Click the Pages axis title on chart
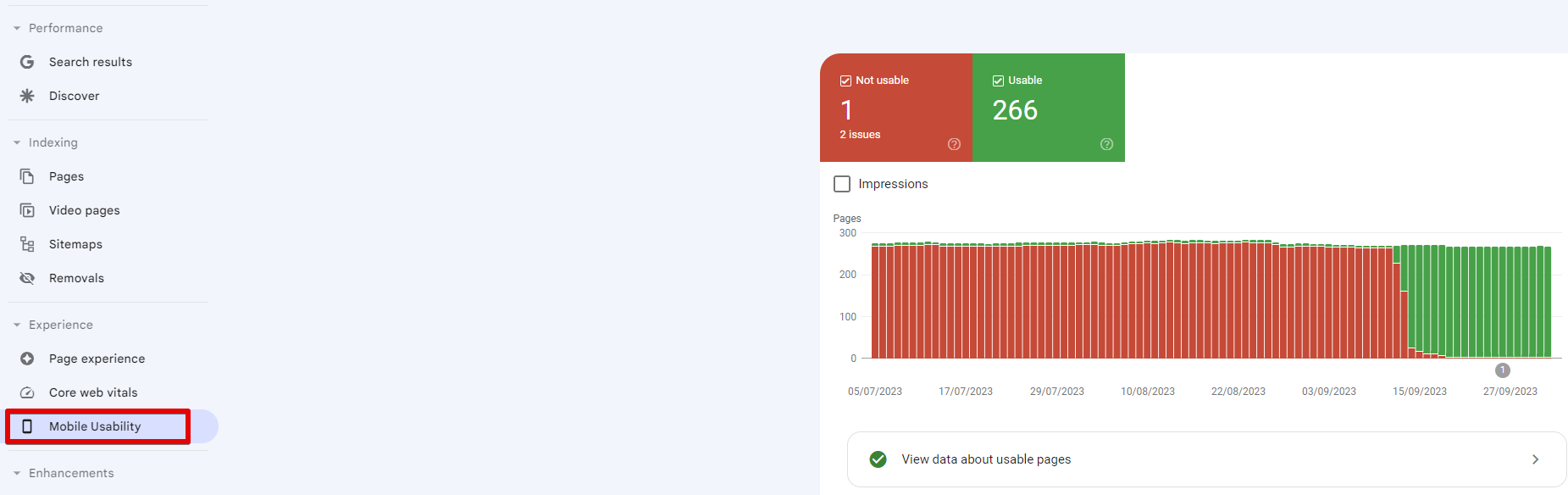Image resolution: width=1568 pixels, height=495 pixels. click(846, 219)
